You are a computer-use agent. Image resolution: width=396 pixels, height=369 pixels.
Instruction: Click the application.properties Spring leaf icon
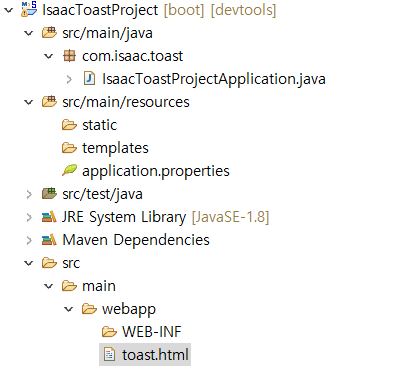69,170
